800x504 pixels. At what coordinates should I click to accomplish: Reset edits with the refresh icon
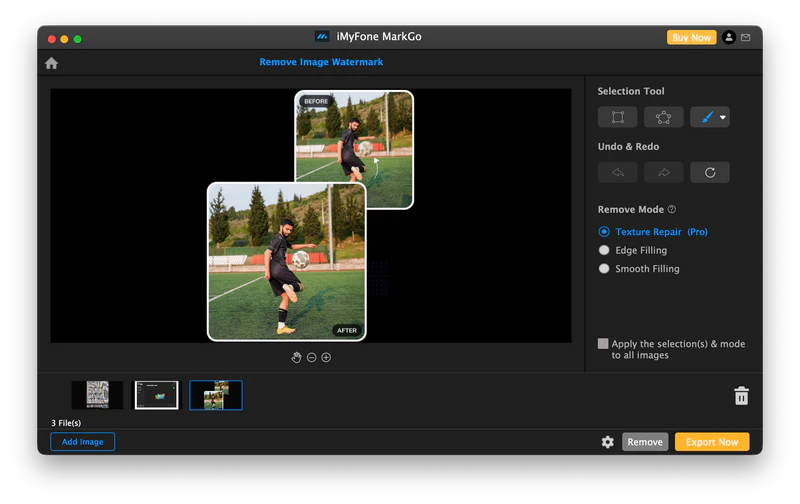tap(709, 173)
